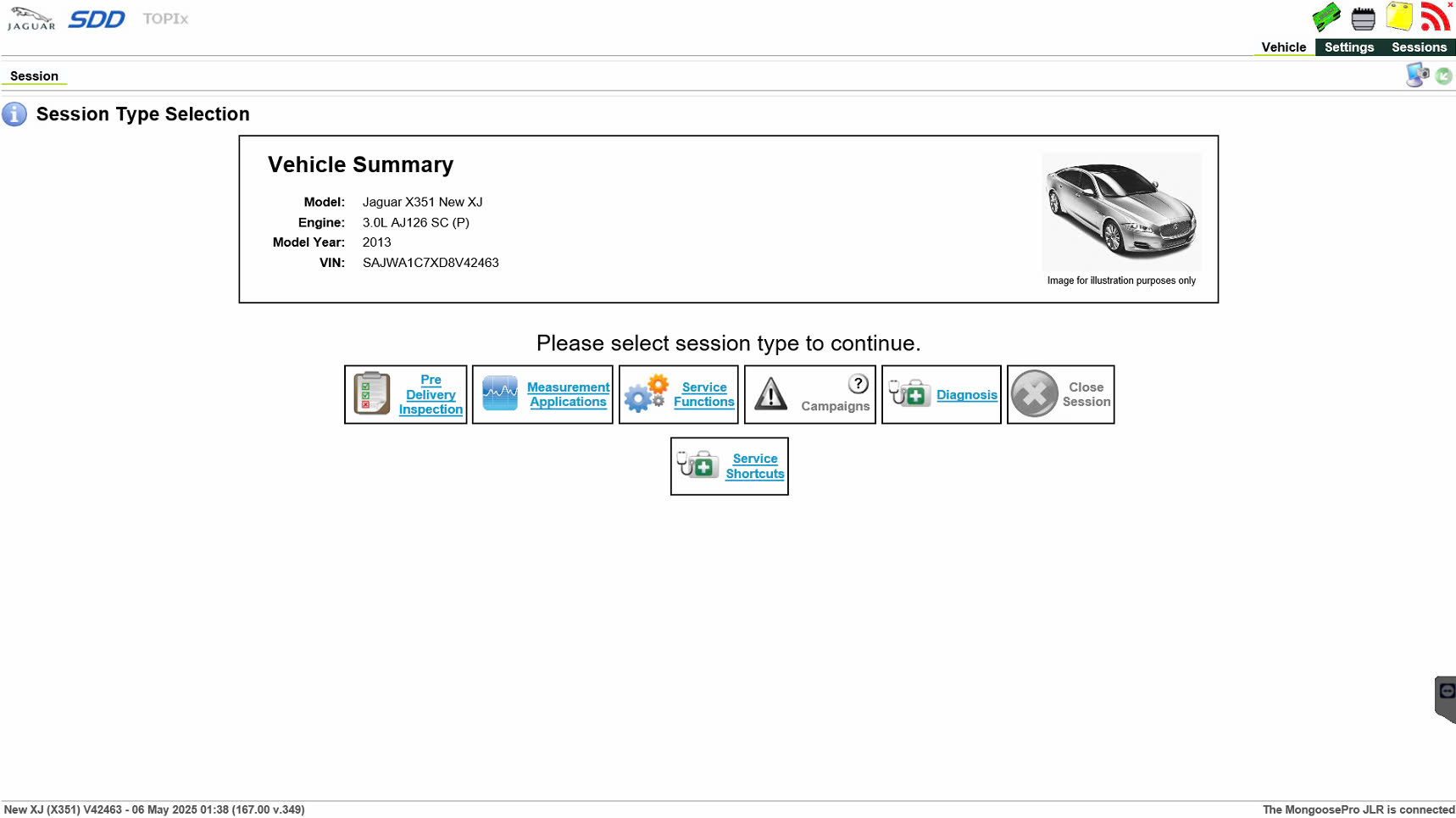Open the Service Shortcuts link
This screenshot has width=1456, height=818.
[754, 466]
